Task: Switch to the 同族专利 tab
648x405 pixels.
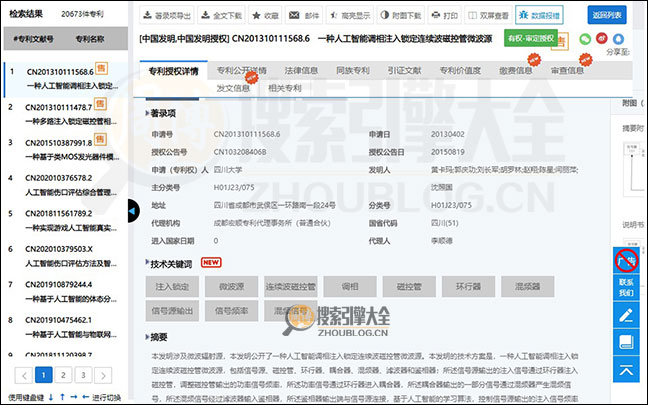Action: 350,71
